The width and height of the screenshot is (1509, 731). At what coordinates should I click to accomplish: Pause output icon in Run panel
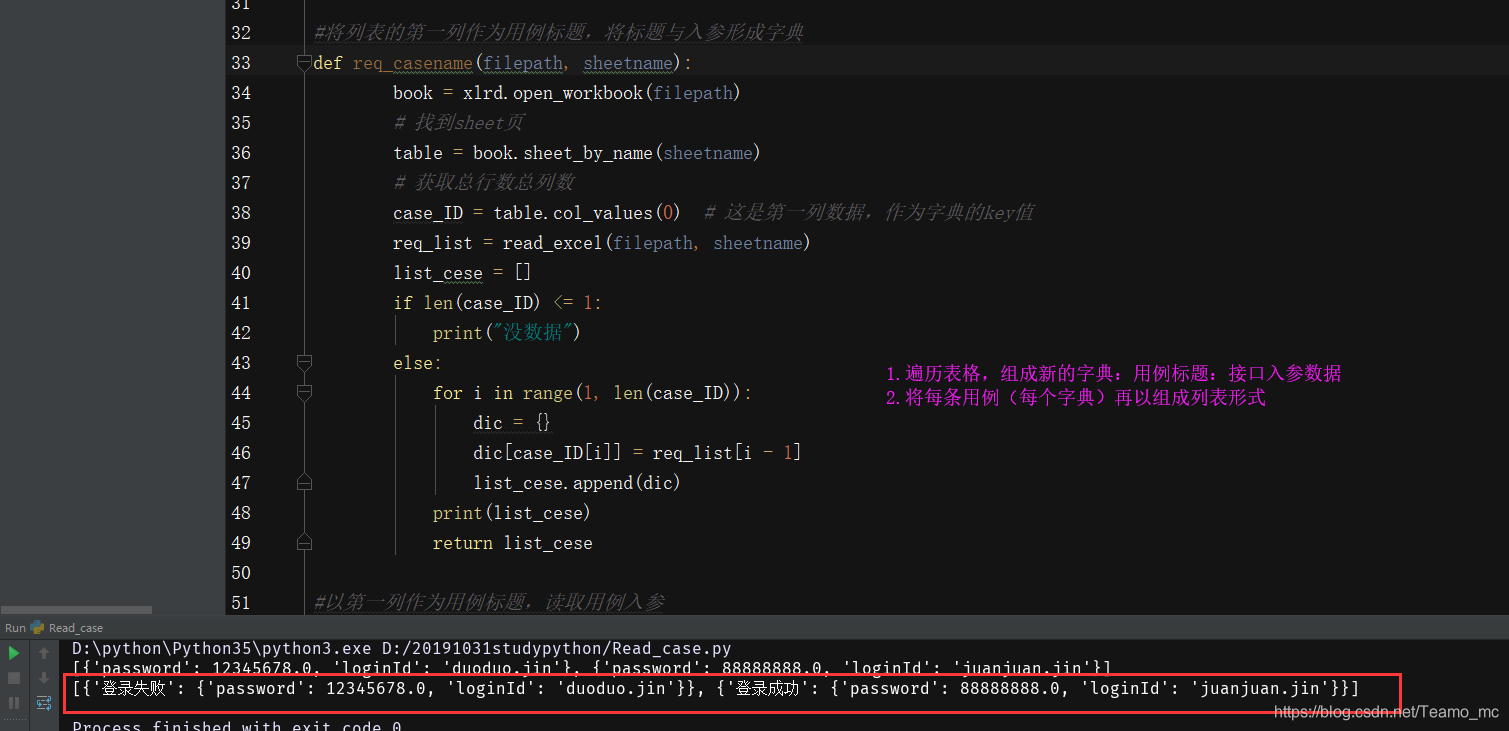click(x=14, y=703)
